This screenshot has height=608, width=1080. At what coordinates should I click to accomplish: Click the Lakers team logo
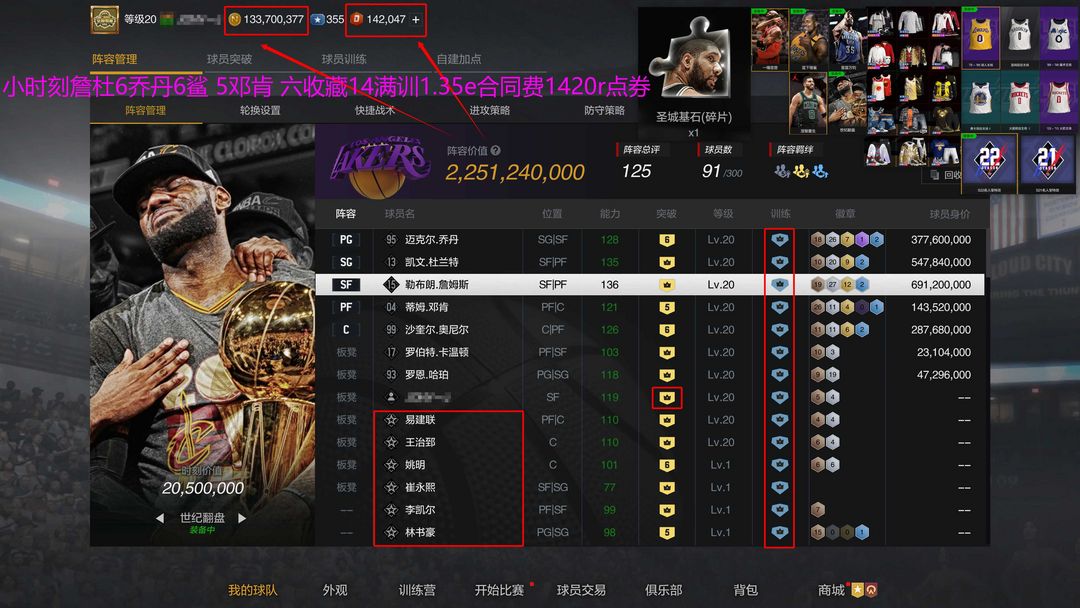pos(381,165)
